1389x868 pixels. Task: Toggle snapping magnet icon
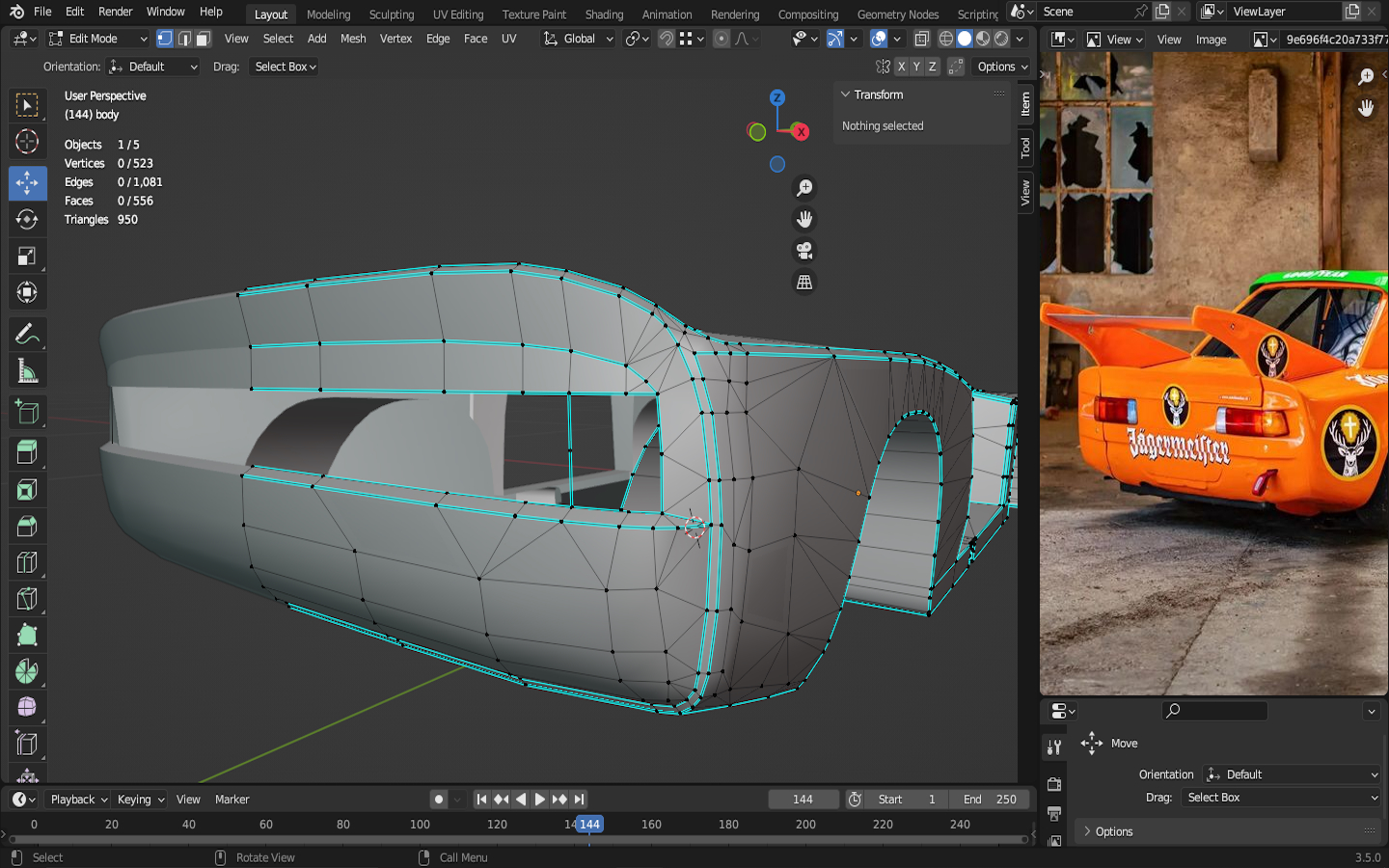pyautogui.click(x=666, y=39)
